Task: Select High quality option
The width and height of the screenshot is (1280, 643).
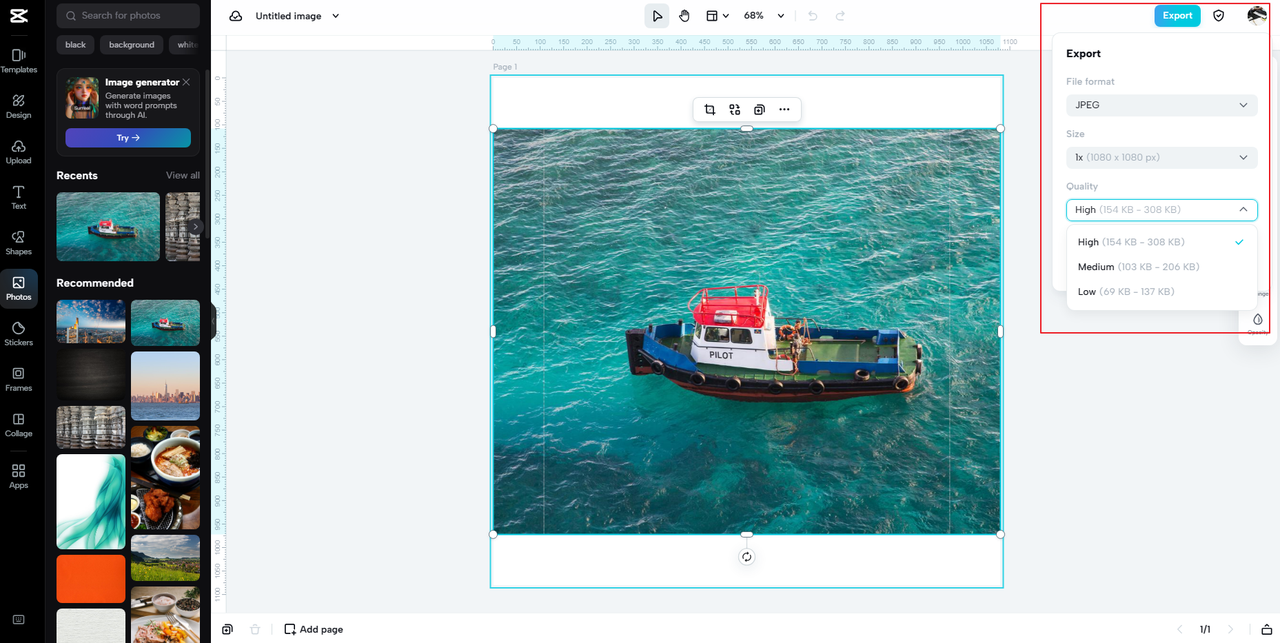Action: (1161, 242)
